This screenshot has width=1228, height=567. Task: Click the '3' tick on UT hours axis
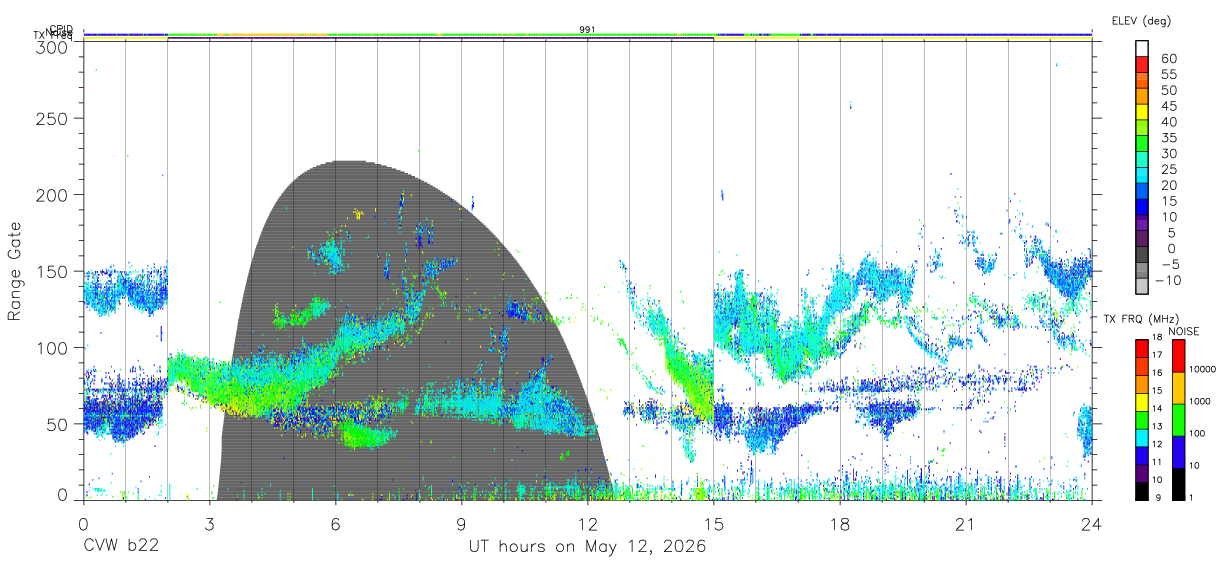[209, 523]
